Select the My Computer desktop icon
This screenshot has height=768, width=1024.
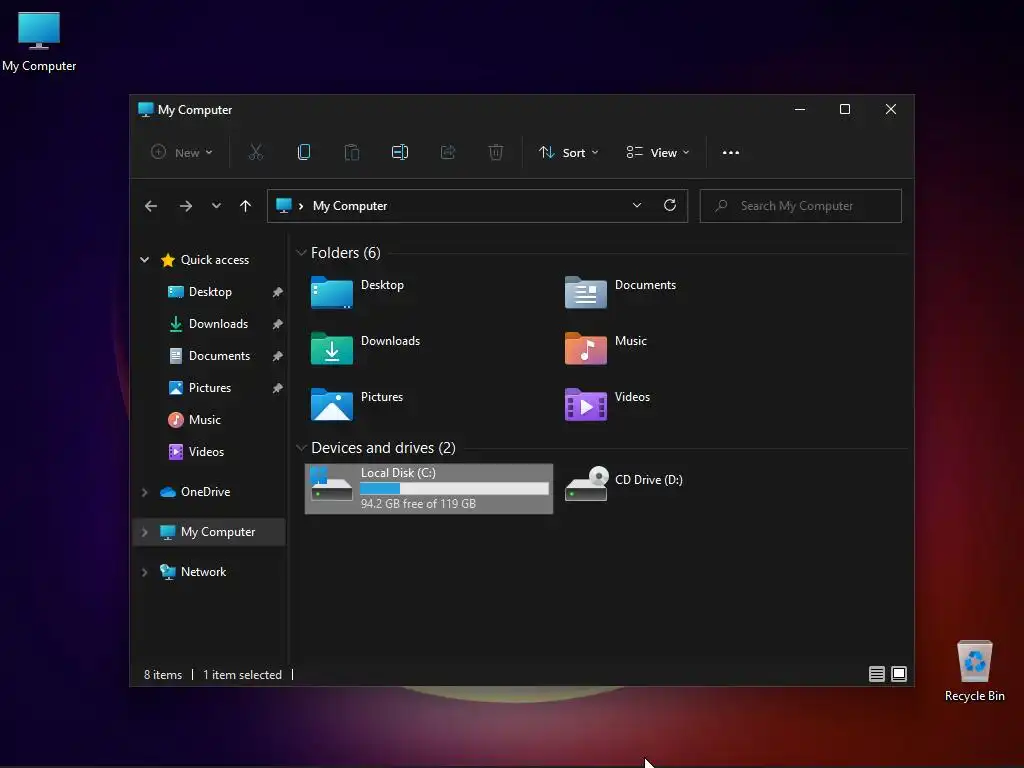tap(39, 42)
